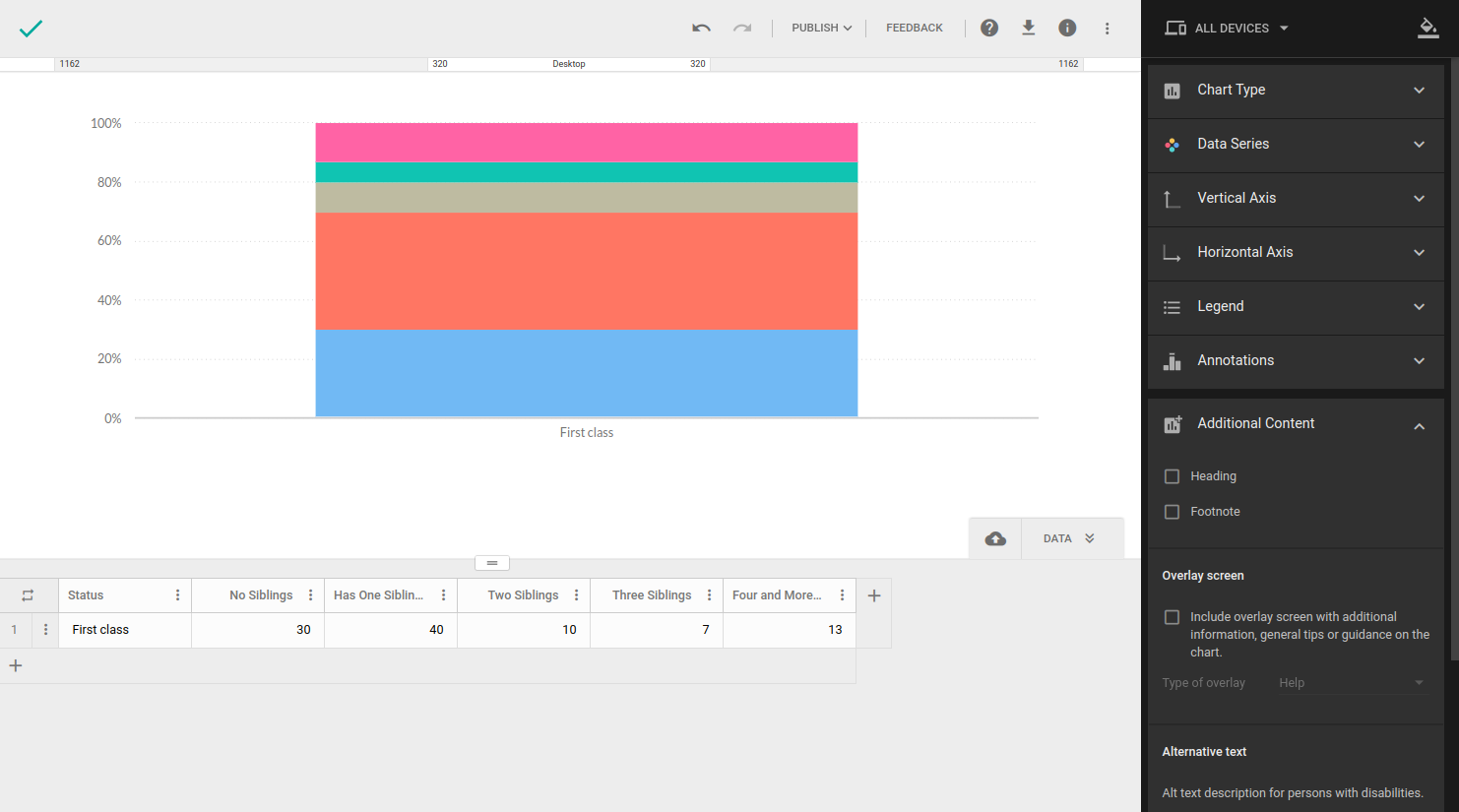Click the cloud upload data icon
This screenshot has height=812, width=1459.
coord(995,538)
